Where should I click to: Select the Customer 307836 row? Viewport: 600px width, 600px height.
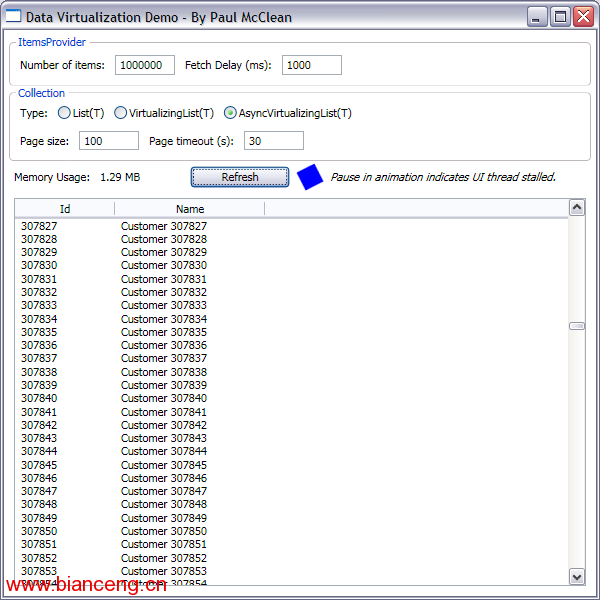point(292,345)
